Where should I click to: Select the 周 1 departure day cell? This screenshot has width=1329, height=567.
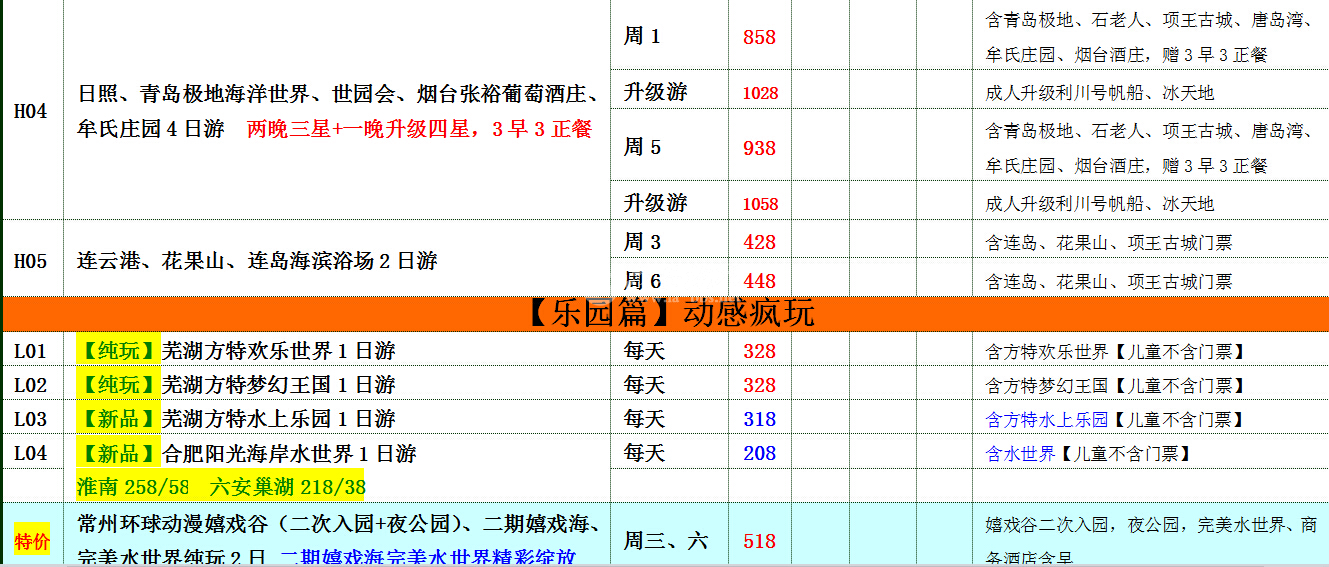tap(668, 37)
